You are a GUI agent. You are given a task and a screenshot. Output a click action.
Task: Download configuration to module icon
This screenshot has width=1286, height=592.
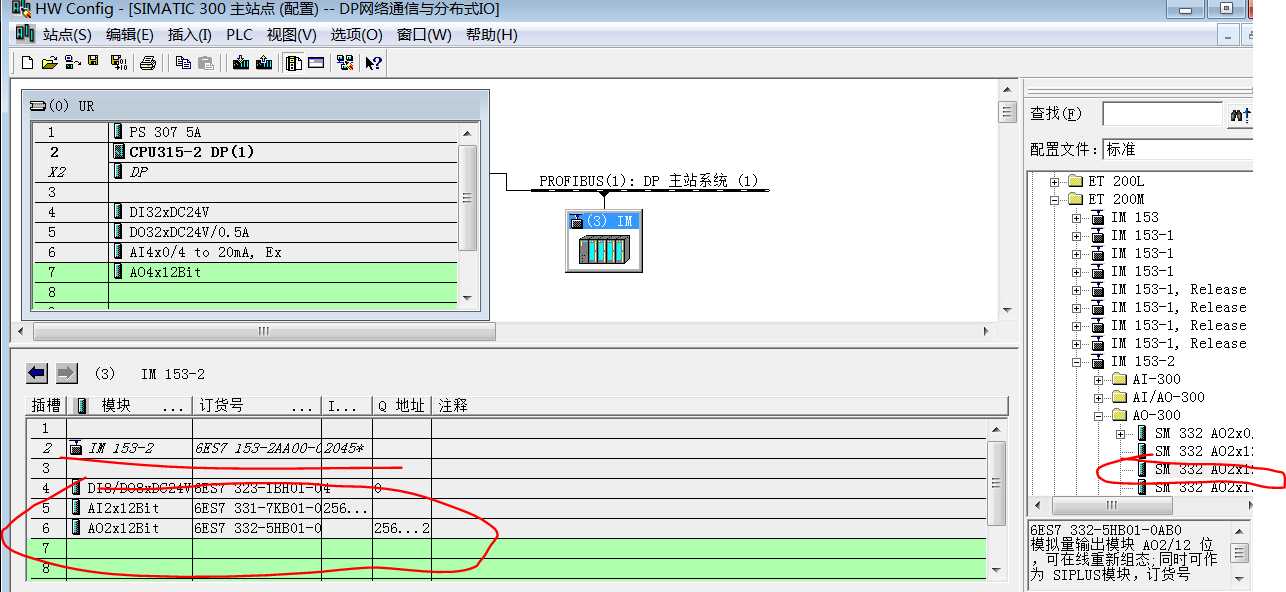coord(240,63)
